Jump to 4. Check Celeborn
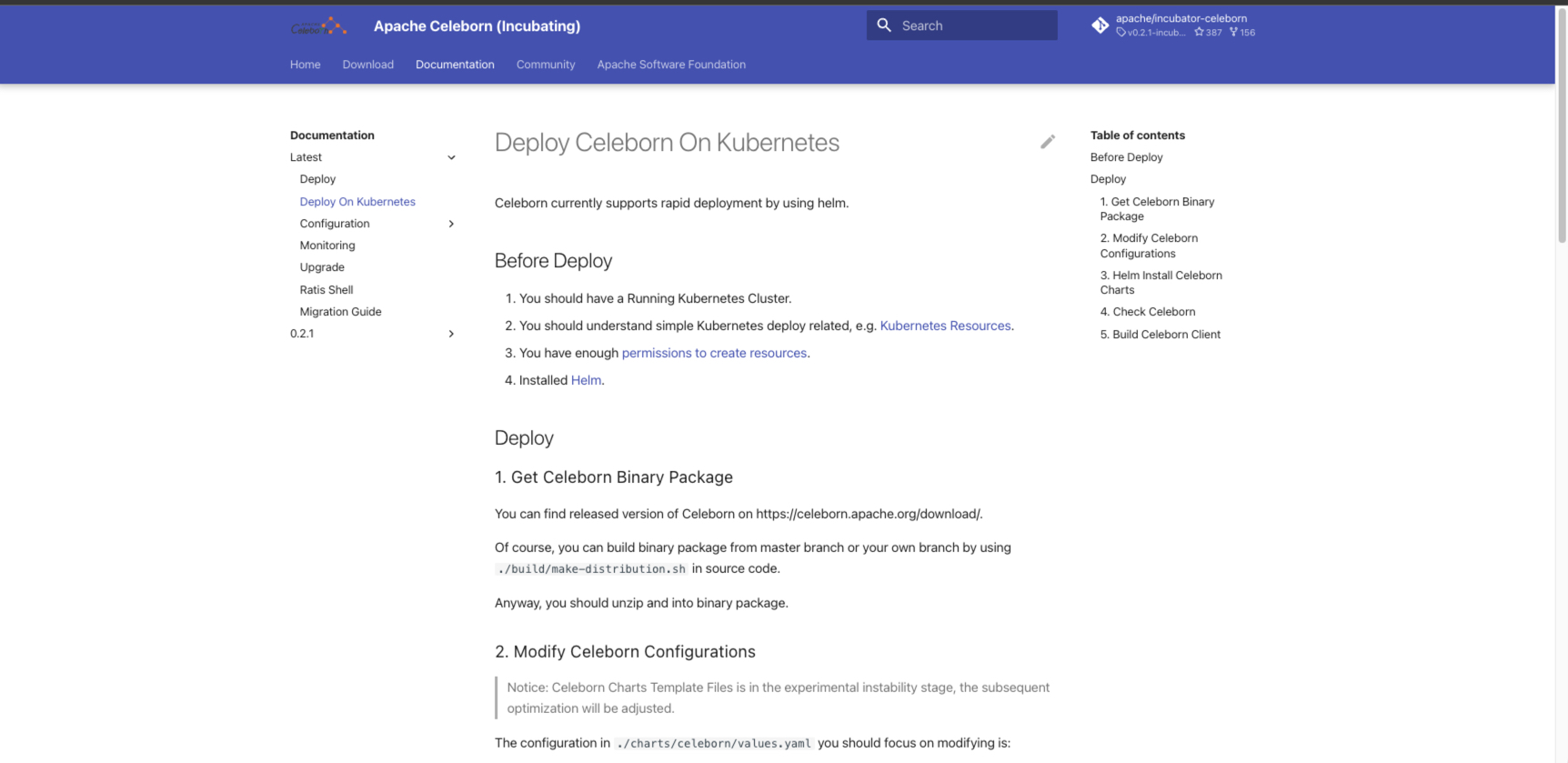 click(1148, 312)
